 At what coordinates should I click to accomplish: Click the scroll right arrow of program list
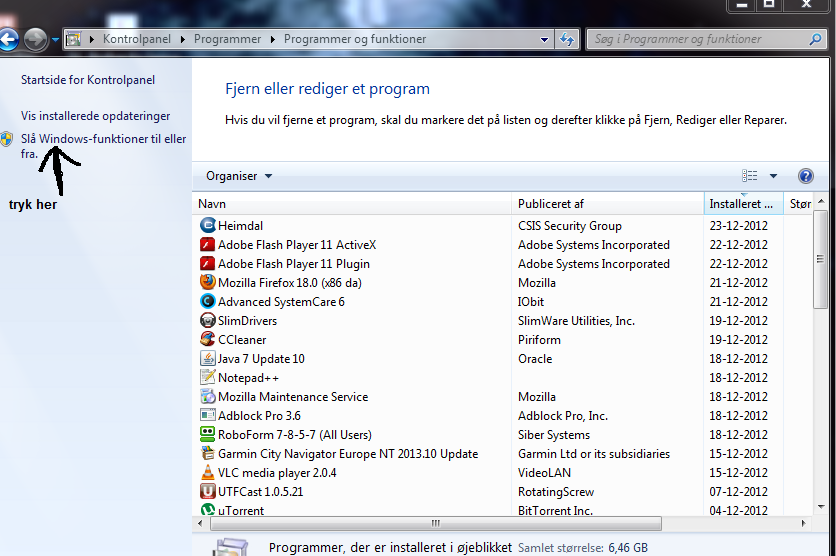pyautogui.click(x=803, y=523)
